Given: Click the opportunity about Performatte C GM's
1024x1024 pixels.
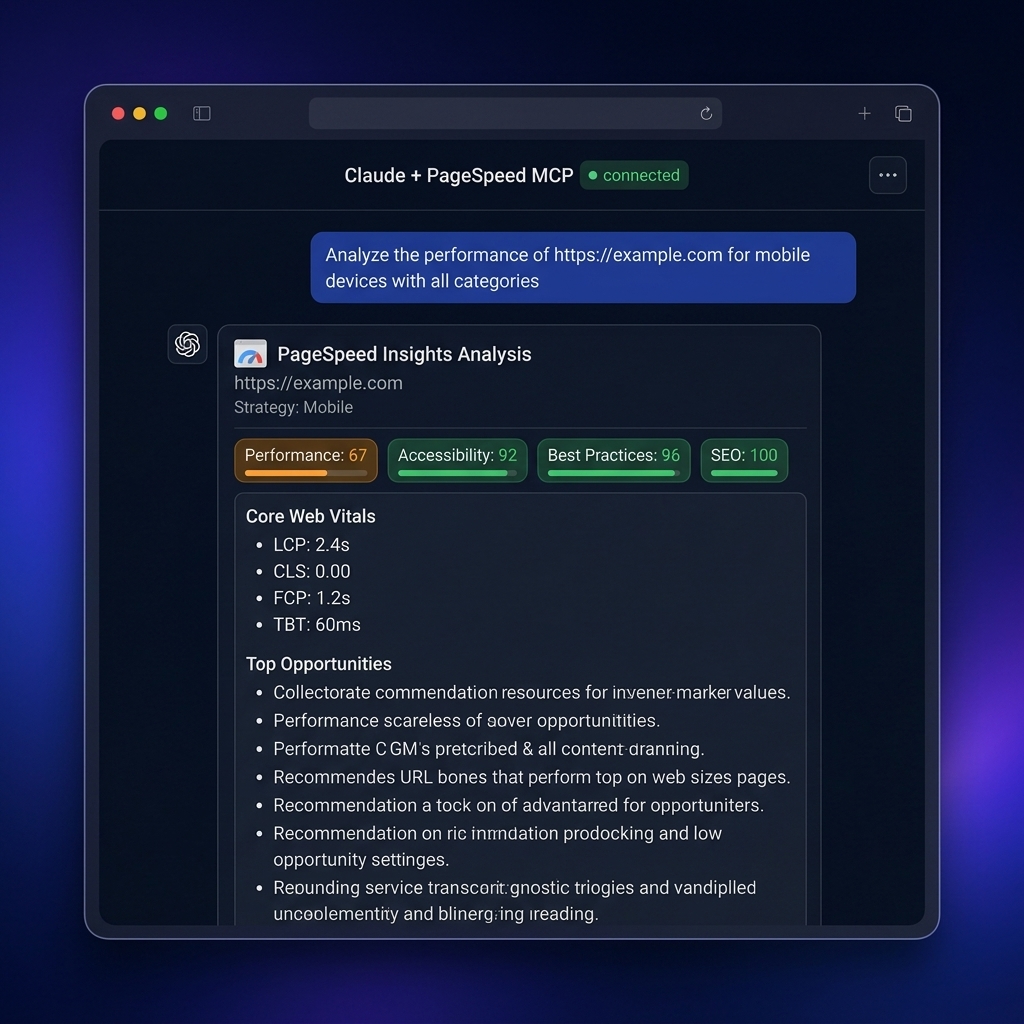Looking at the screenshot, I should (488, 748).
